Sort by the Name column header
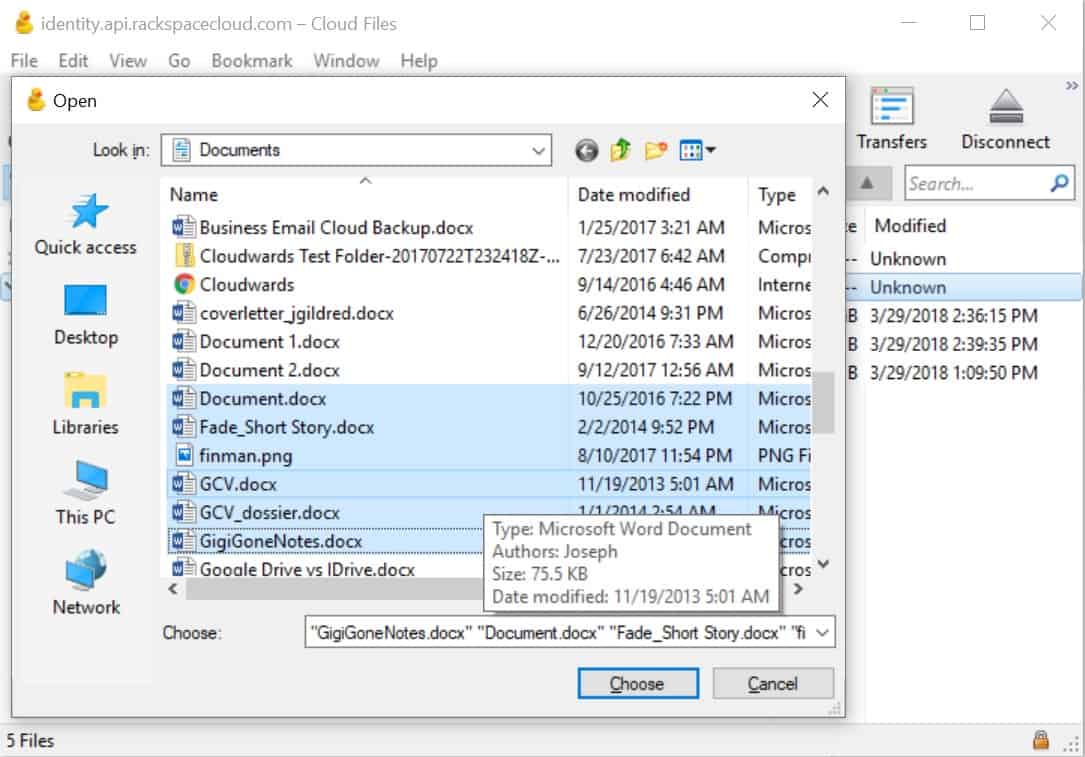Screen dimensions: 1085x757 click(365, 195)
